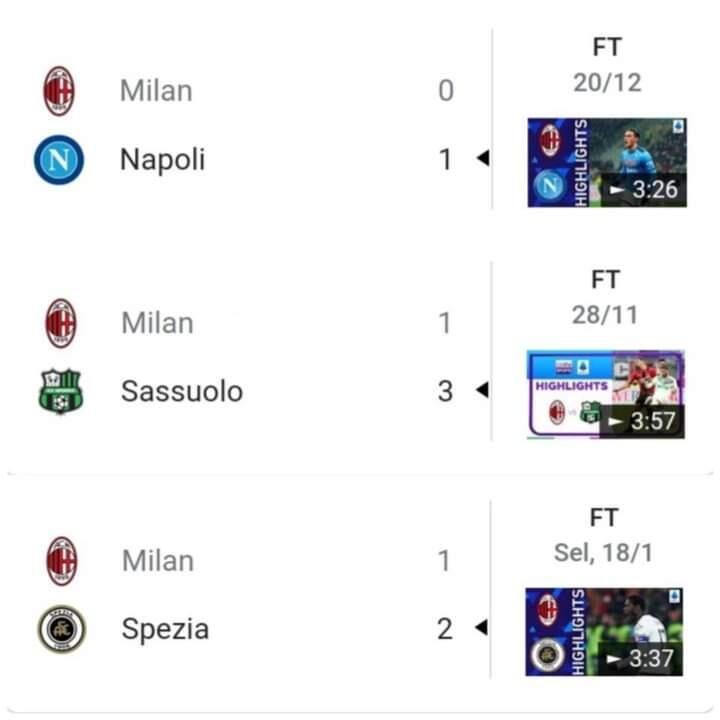
Task: Play the Milan vs Spezia highlights video
Action: [604, 631]
